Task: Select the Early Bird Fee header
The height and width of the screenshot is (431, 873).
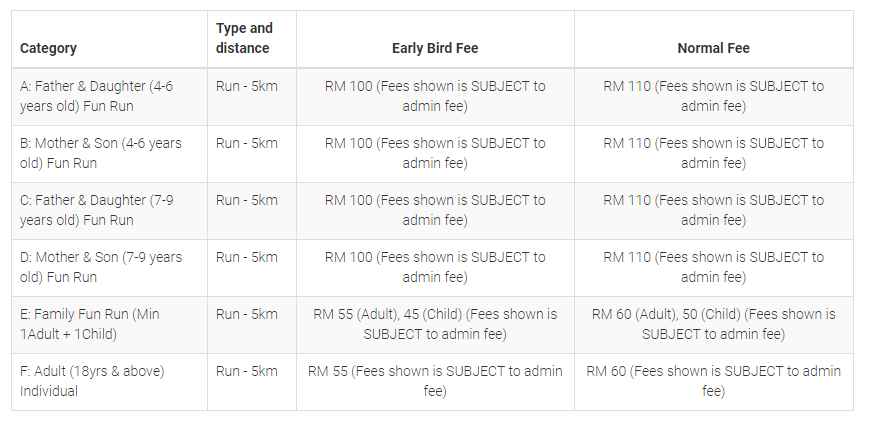Action: (x=435, y=48)
